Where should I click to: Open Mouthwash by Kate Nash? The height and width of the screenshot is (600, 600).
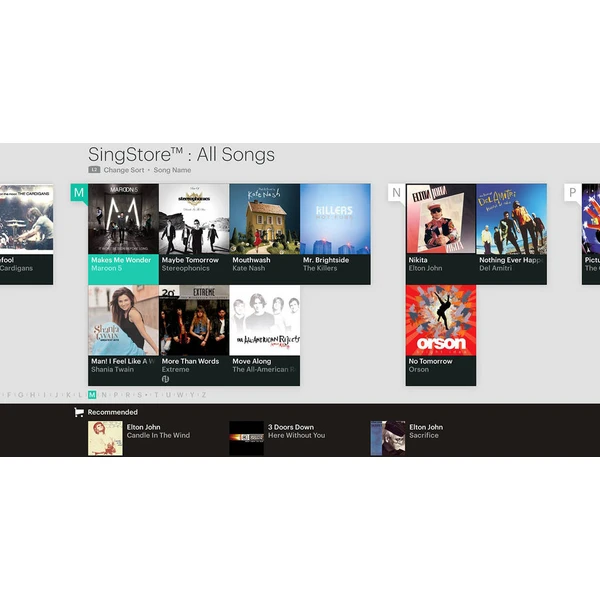pos(265,234)
